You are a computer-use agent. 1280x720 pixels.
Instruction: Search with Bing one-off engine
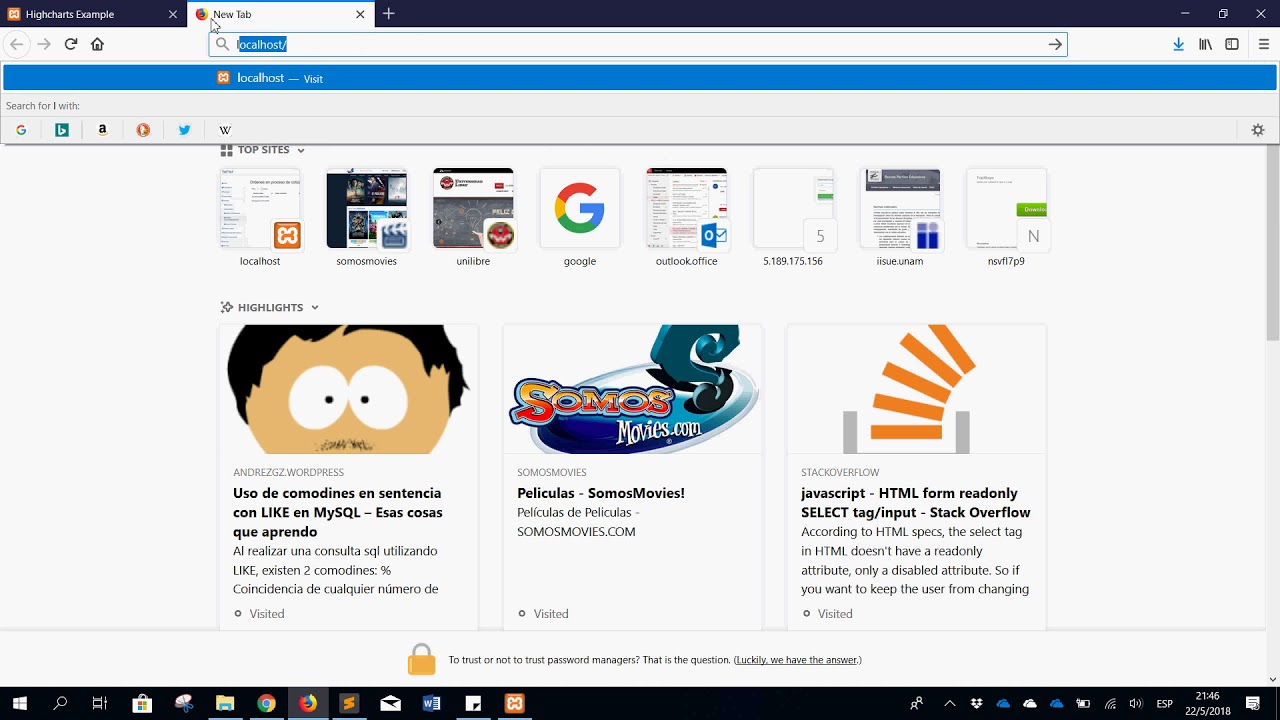(62, 130)
